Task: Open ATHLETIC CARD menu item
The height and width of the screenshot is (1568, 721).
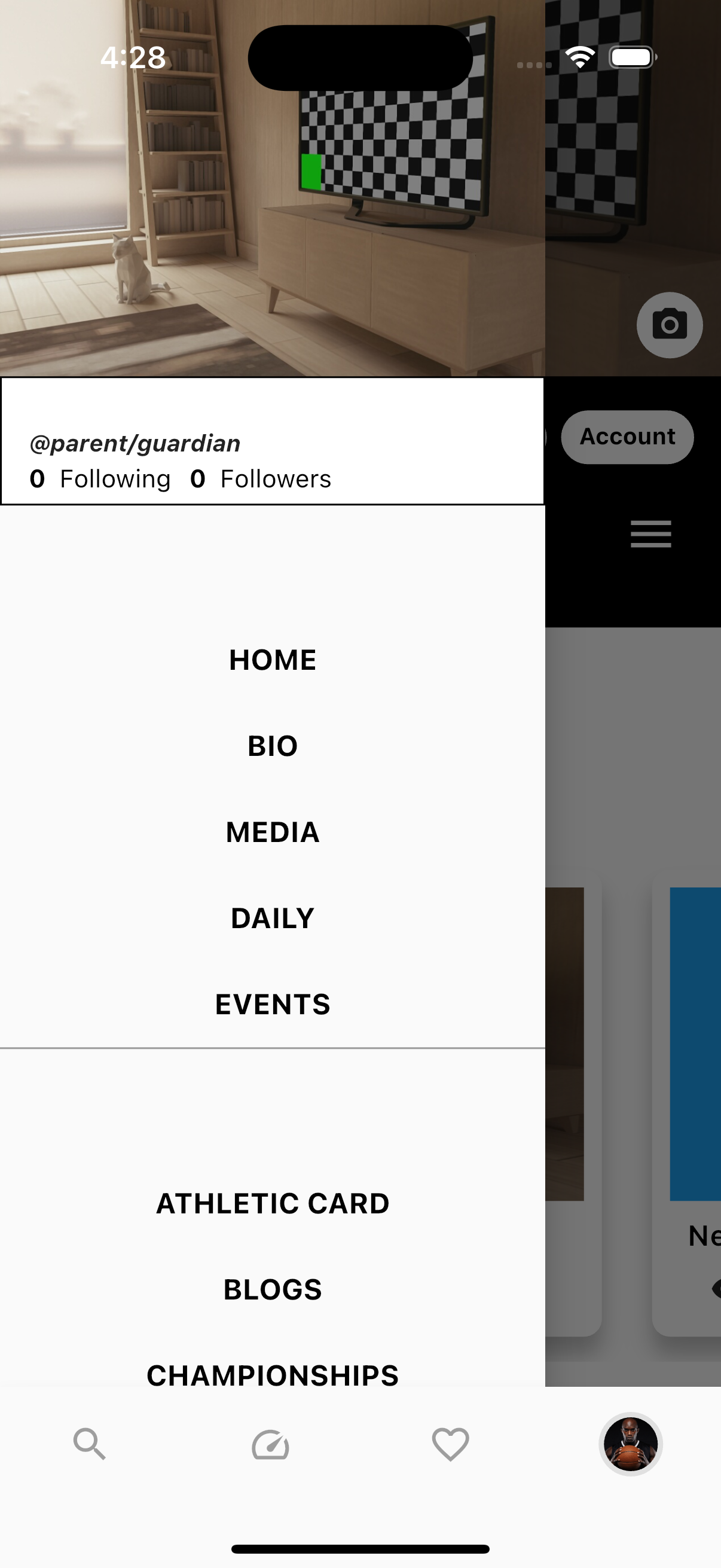Action: pyautogui.click(x=273, y=1203)
